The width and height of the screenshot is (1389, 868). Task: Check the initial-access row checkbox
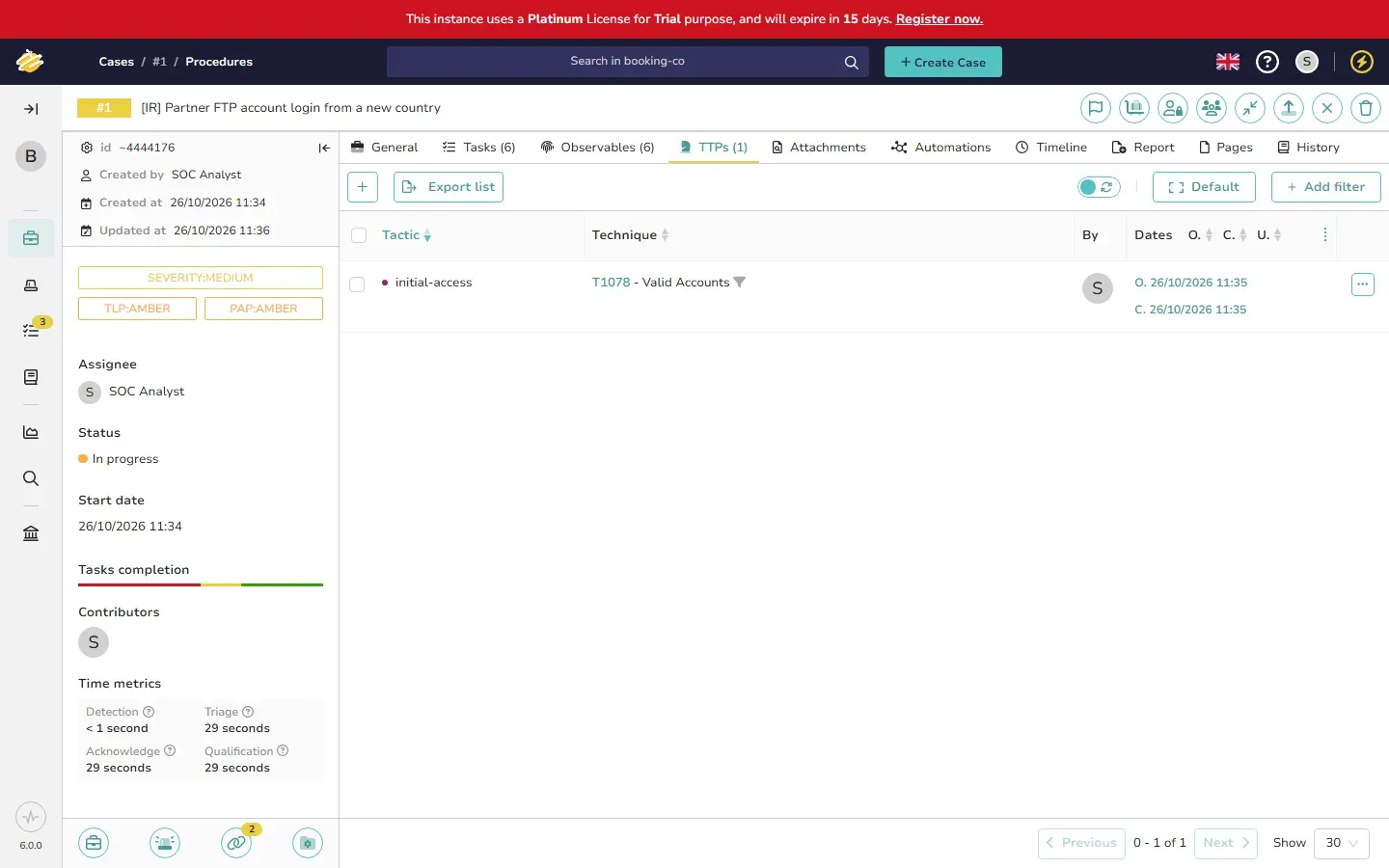(357, 285)
